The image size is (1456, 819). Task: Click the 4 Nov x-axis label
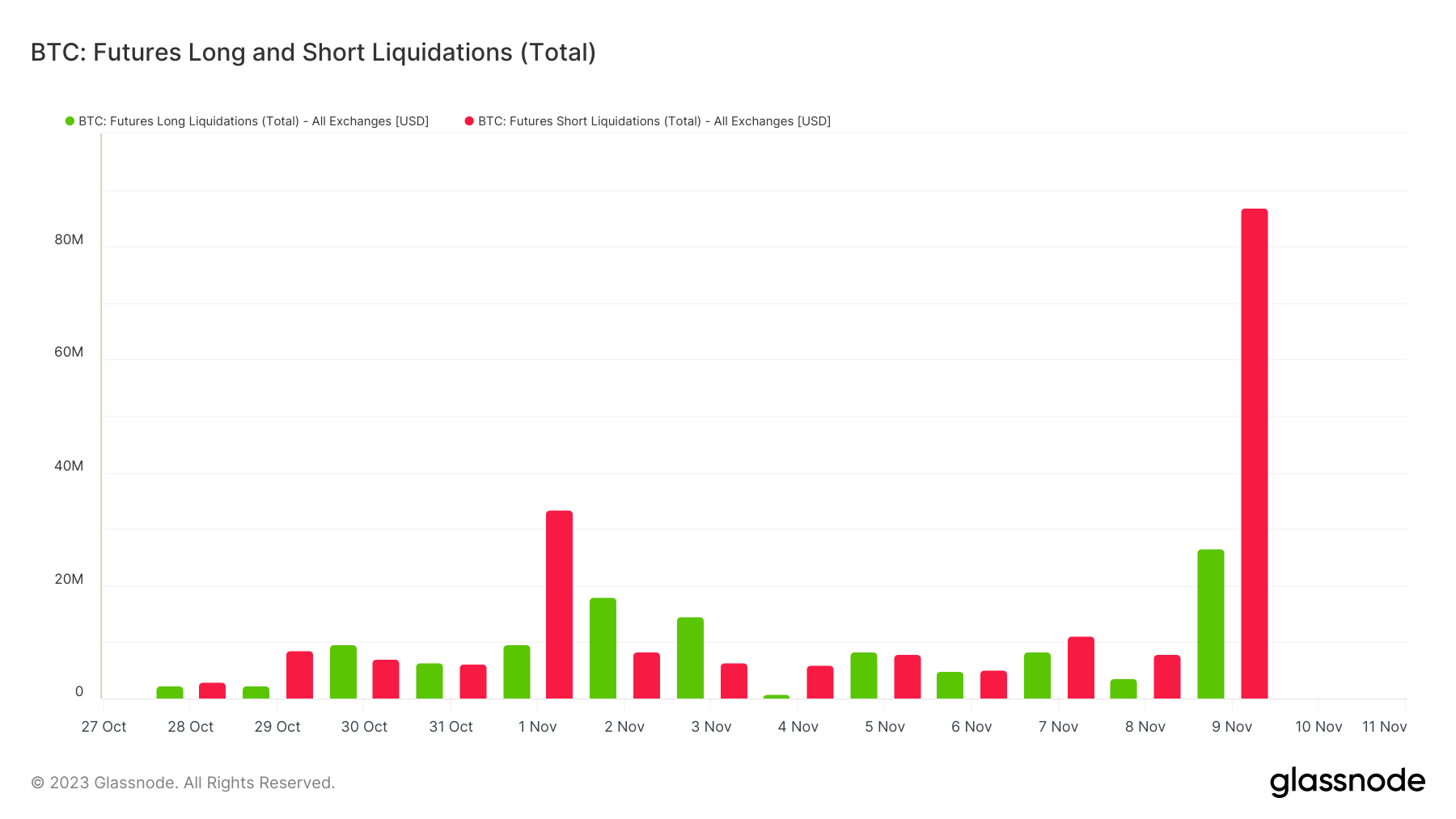point(798,727)
